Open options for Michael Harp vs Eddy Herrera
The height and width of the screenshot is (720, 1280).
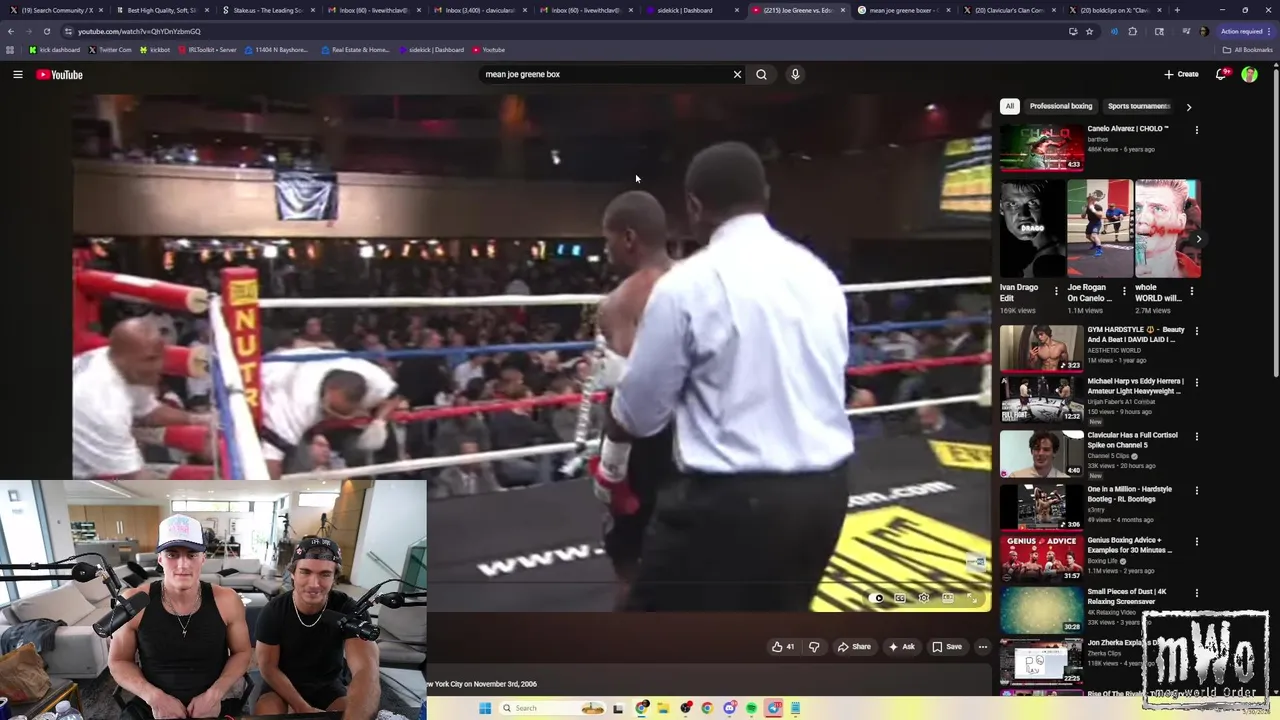(1196, 383)
